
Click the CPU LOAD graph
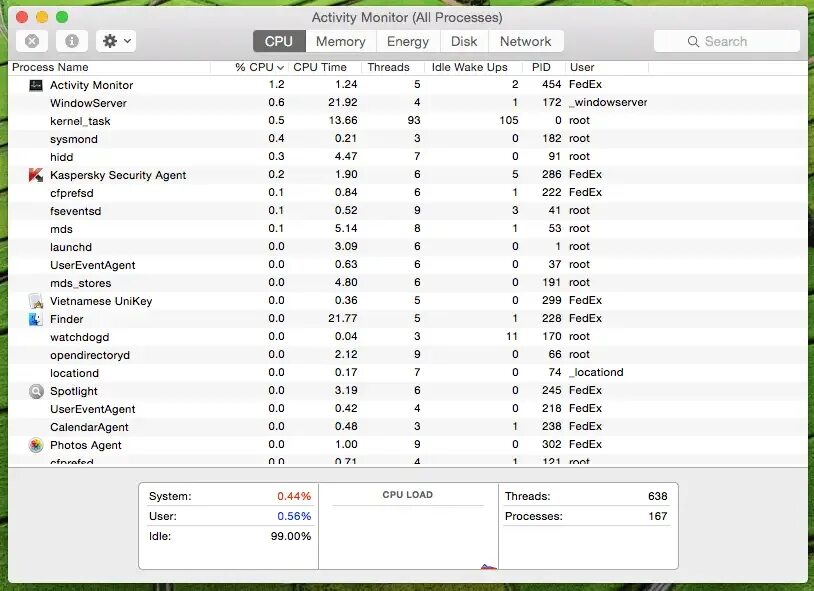click(408, 527)
